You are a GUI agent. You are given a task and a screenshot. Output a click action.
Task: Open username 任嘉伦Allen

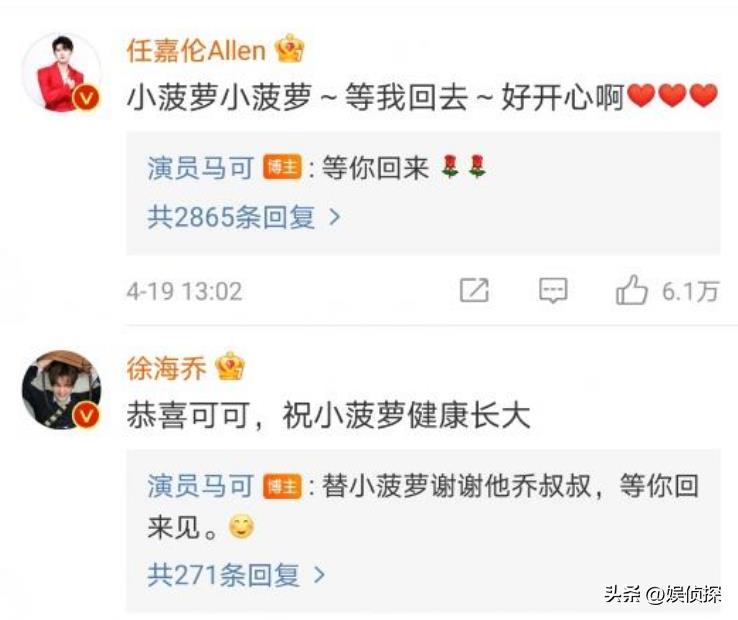coord(197,50)
